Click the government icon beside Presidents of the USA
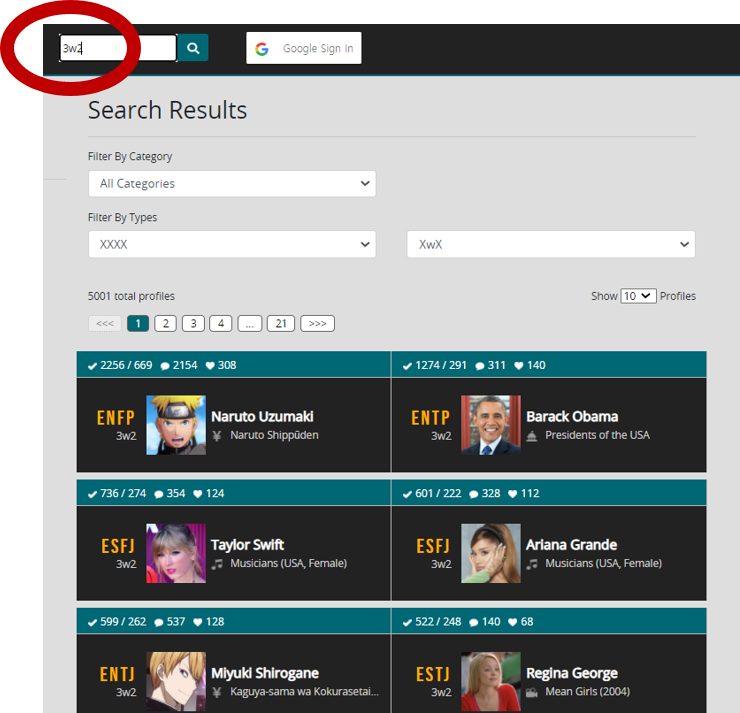The image size is (740, 713). click(531, 436)
